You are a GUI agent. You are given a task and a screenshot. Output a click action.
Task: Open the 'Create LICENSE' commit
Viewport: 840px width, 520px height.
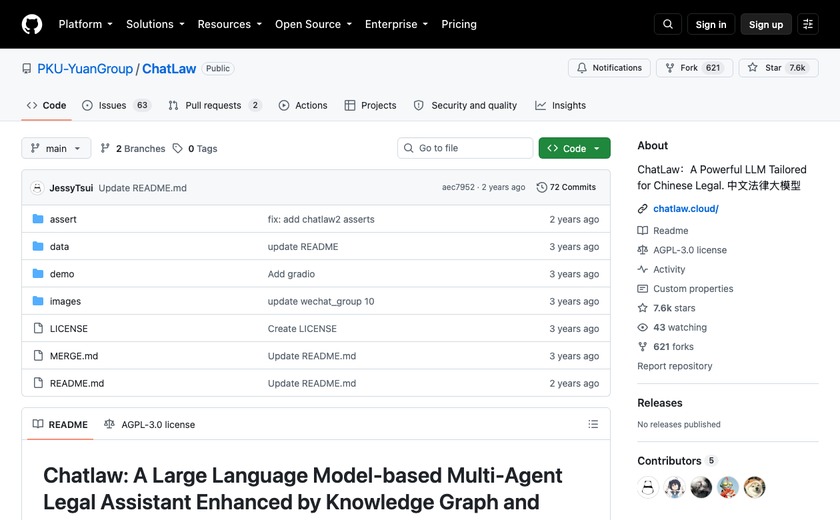(x=302, y=328)
